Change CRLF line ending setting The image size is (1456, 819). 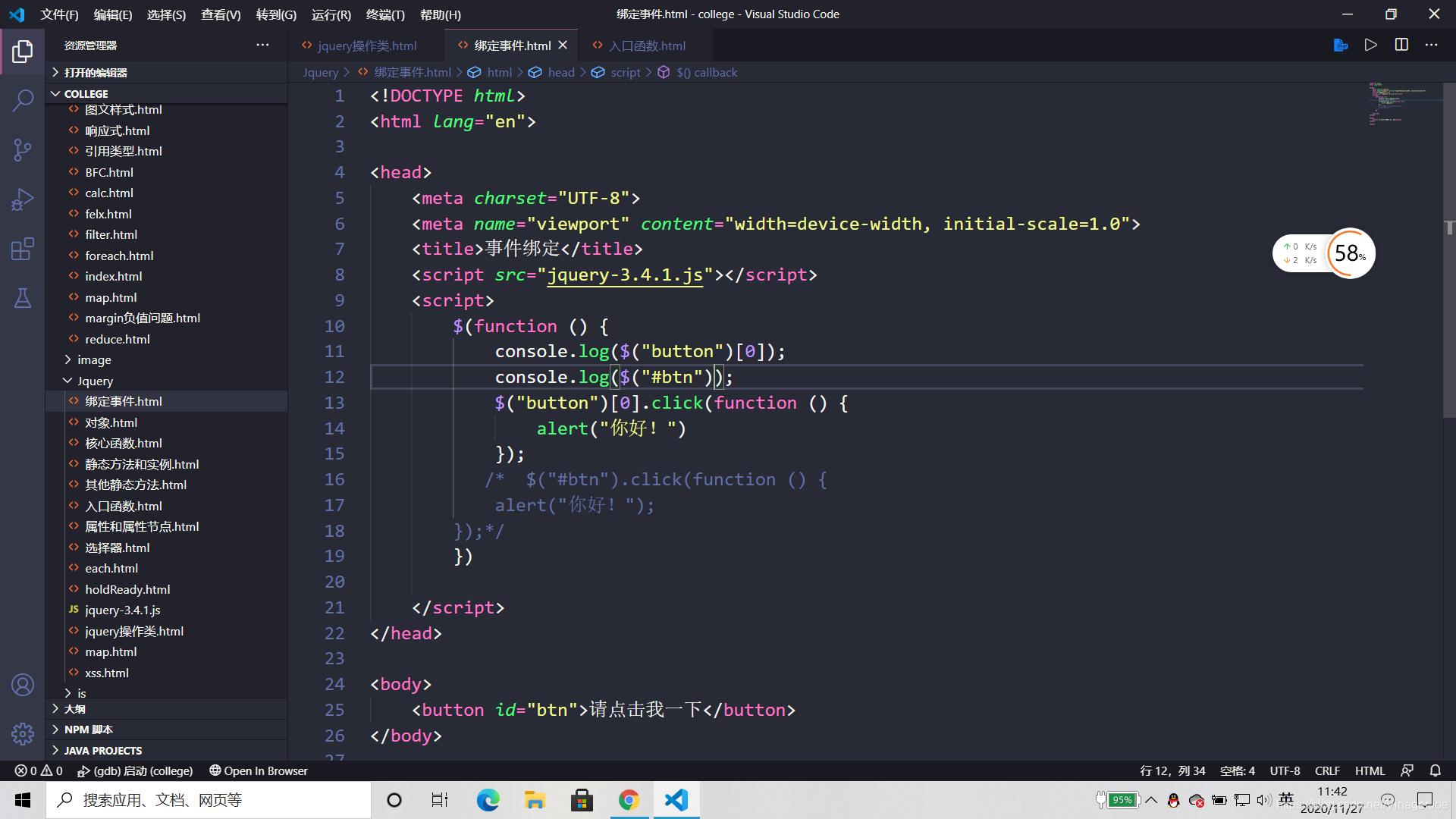[1327, 770]
